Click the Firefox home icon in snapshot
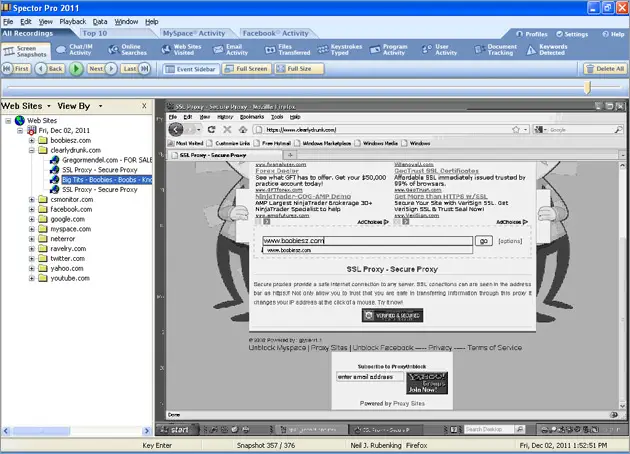630x454 pixels. pyautogui.click(x=243, y=129)
